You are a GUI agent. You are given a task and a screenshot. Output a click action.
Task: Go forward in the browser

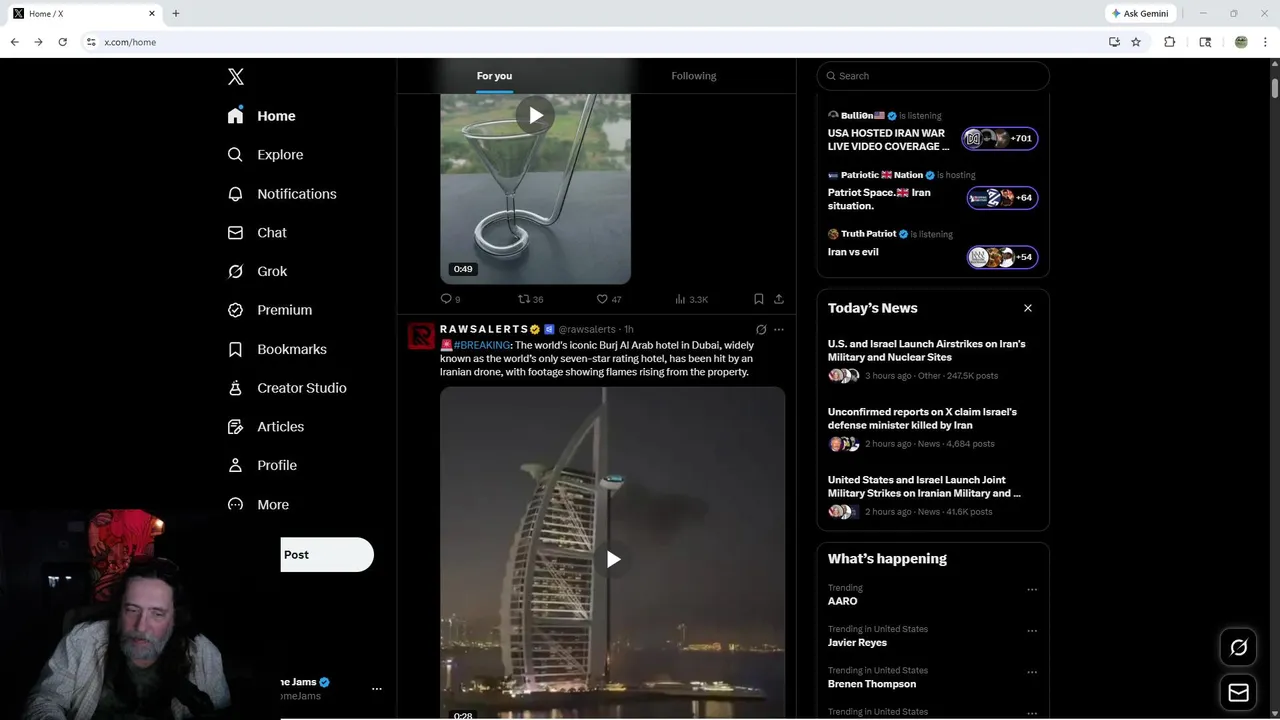coord(38,42)
